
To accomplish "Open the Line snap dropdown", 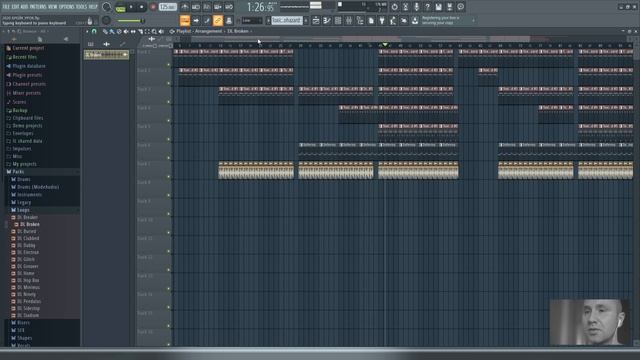I will (x=252, y=20).
